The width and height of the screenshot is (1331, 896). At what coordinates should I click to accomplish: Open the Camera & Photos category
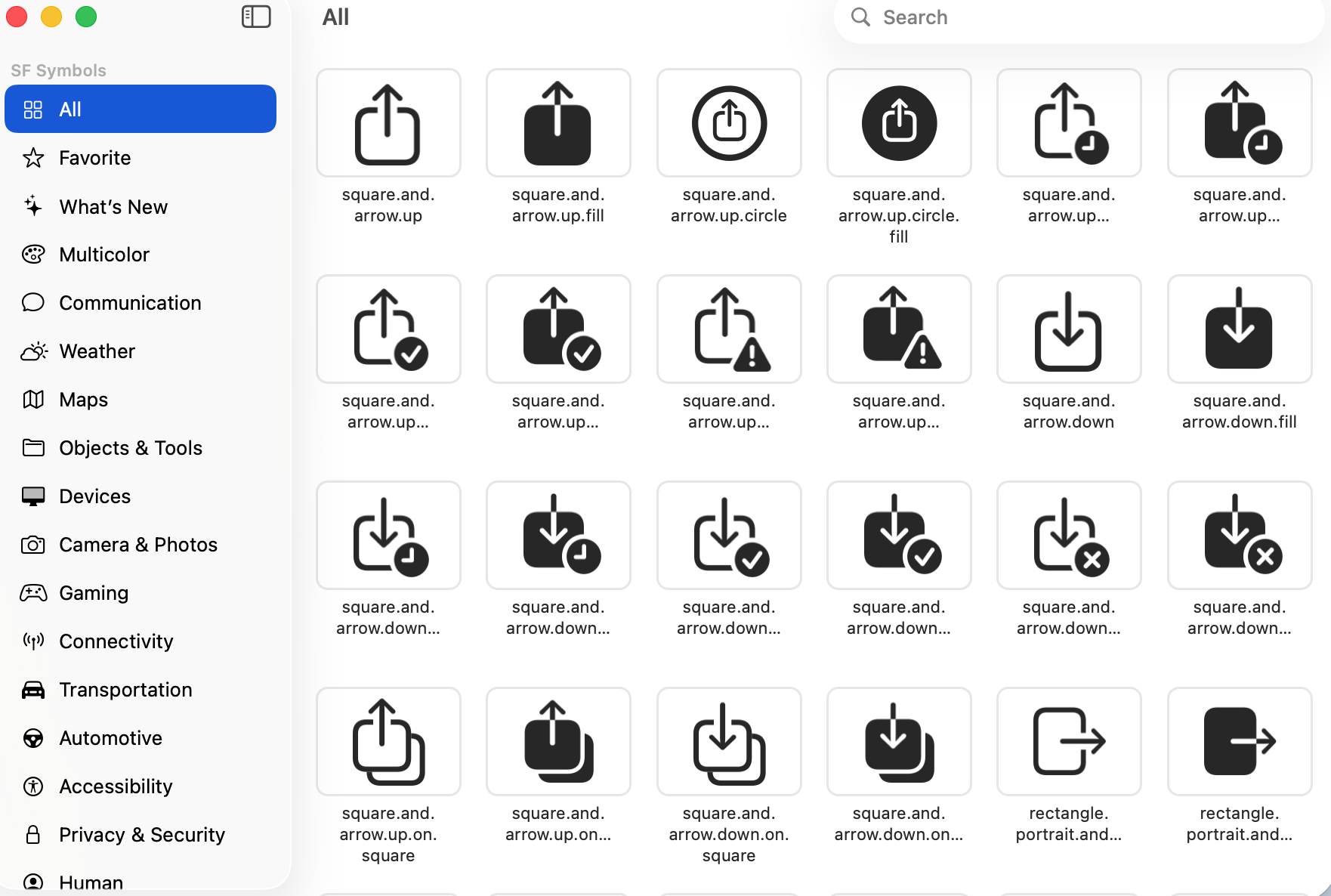[141, 545]
